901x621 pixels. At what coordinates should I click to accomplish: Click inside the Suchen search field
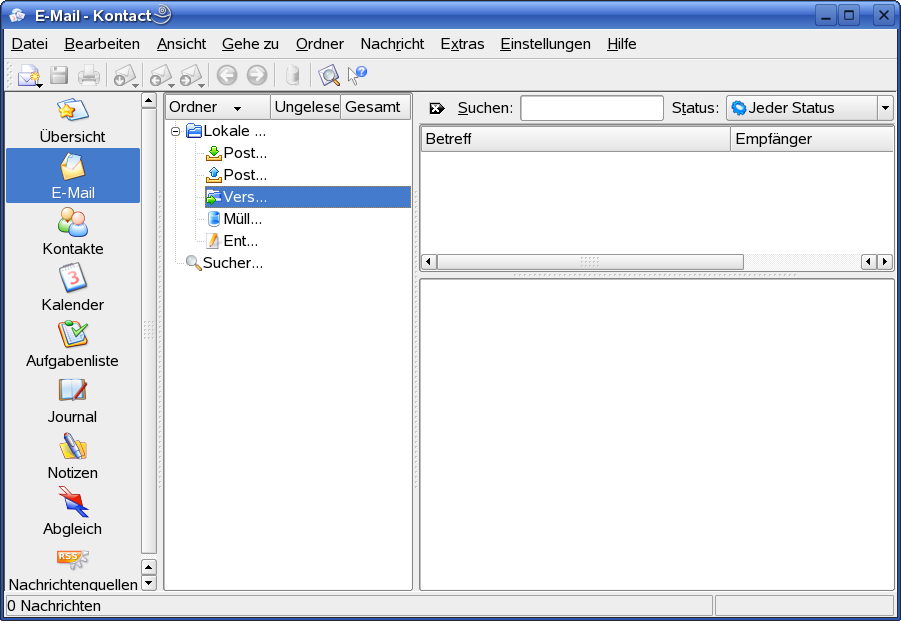coord(592,108)
